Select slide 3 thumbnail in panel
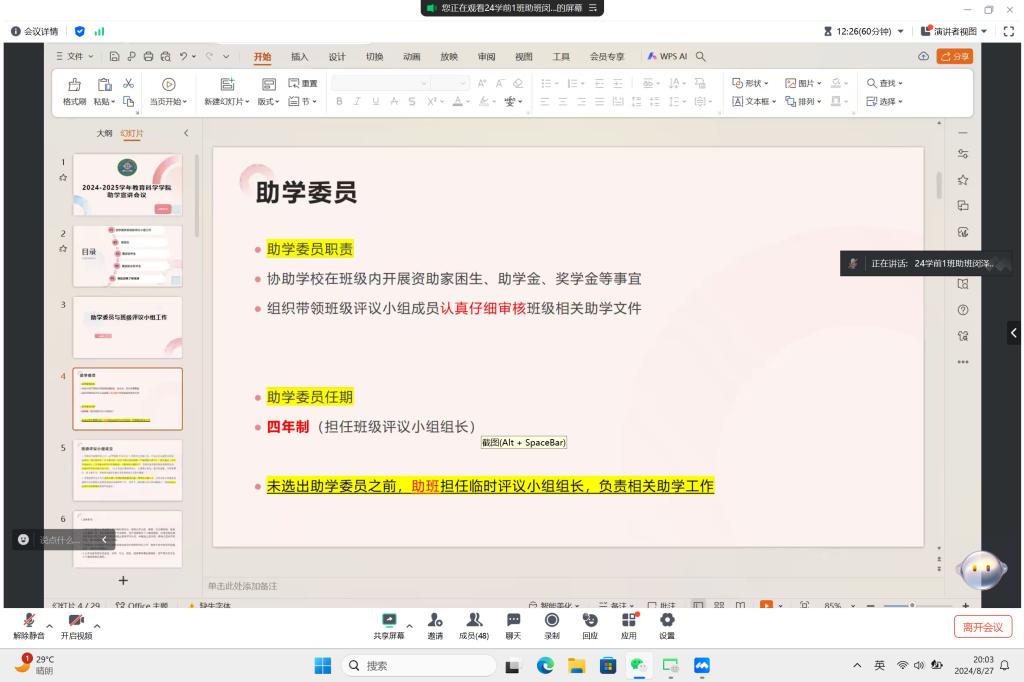Viewport: 1024px width, 682px height. (127, 326)
